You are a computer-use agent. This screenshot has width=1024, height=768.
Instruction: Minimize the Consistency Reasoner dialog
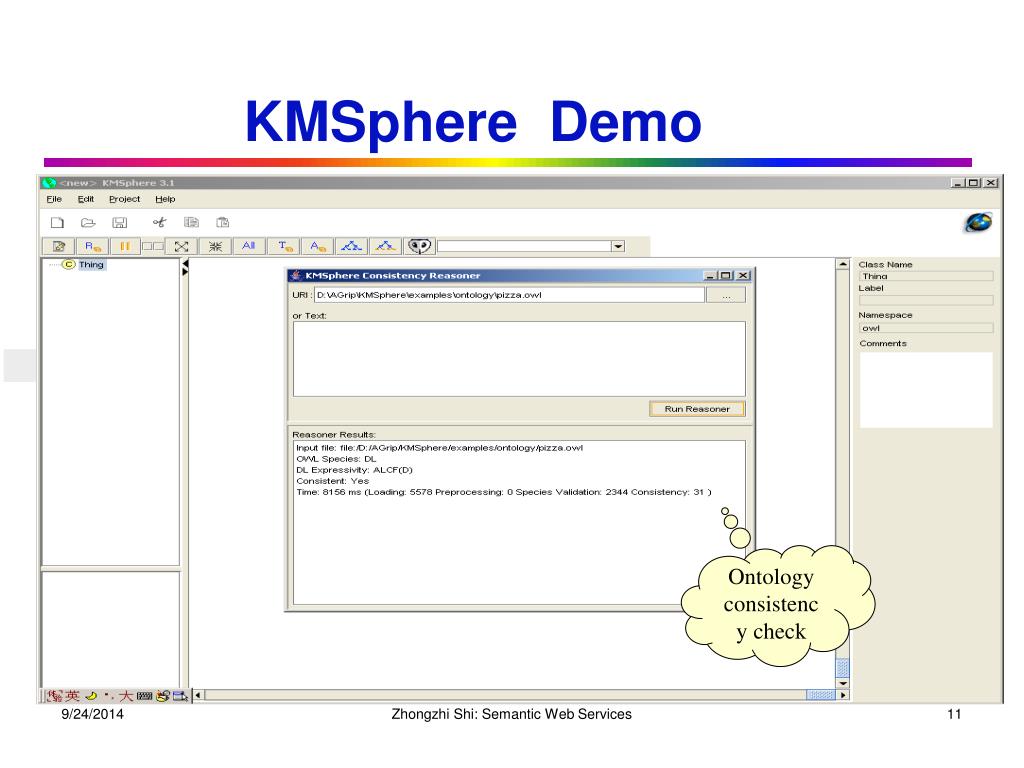pos(710,276)
